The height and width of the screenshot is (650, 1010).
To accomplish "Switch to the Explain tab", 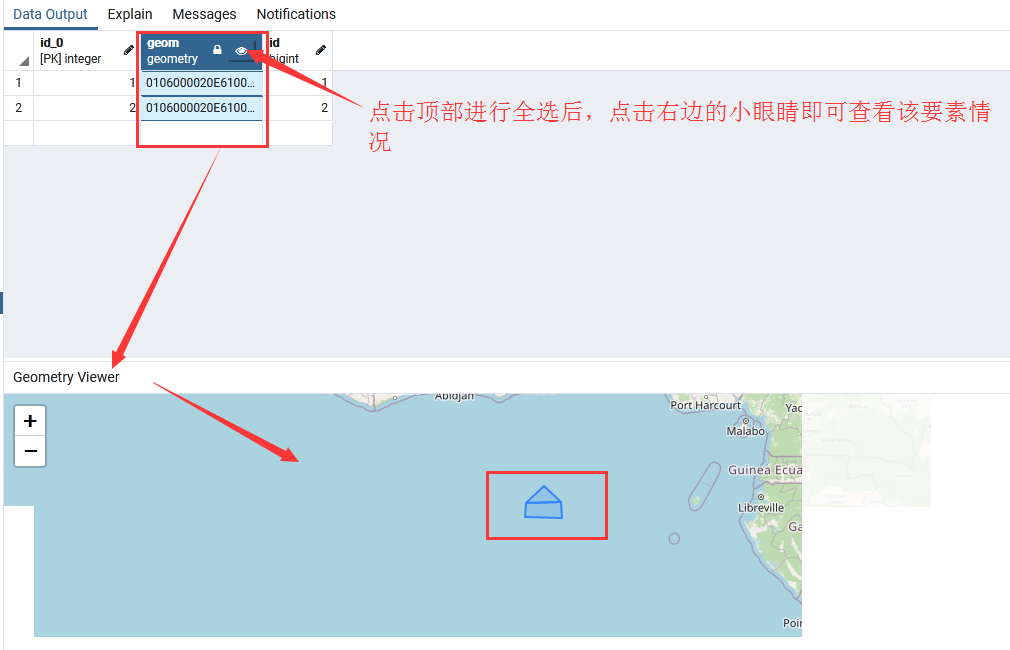I will [x=129, y=14].
